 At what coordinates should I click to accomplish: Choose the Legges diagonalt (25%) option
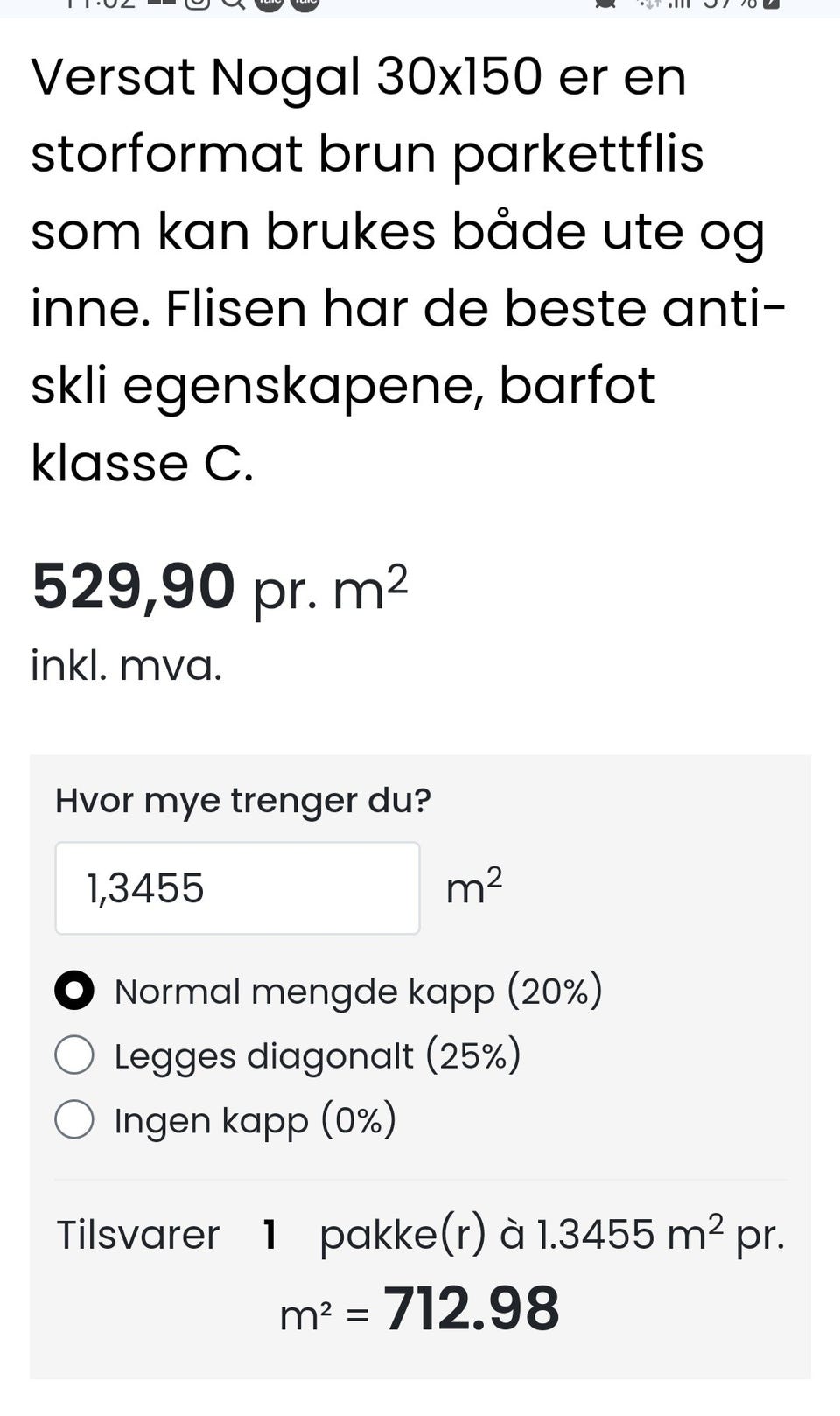click(x=74, y=1055)
